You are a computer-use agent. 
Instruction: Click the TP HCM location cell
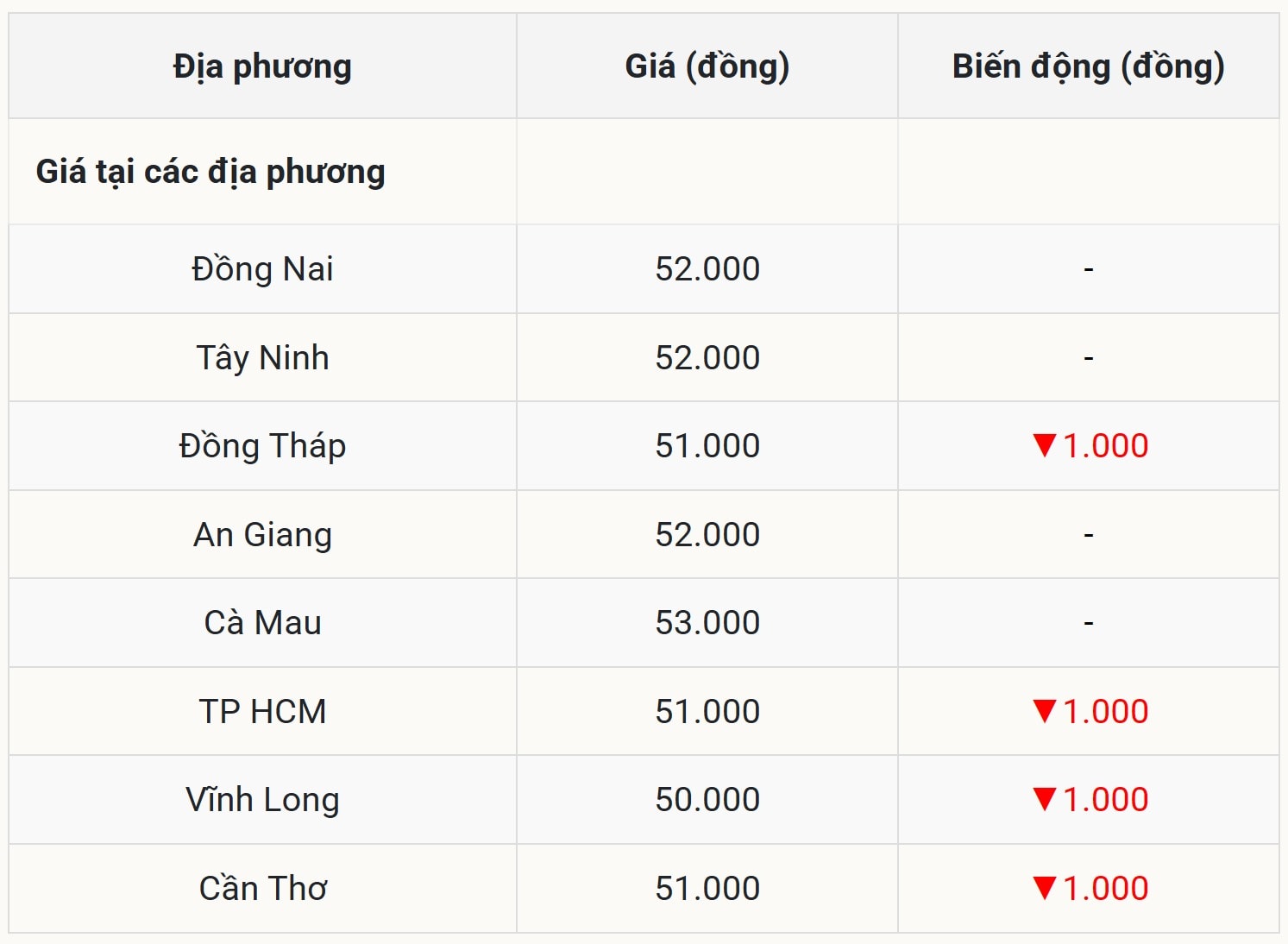(262, 712)
